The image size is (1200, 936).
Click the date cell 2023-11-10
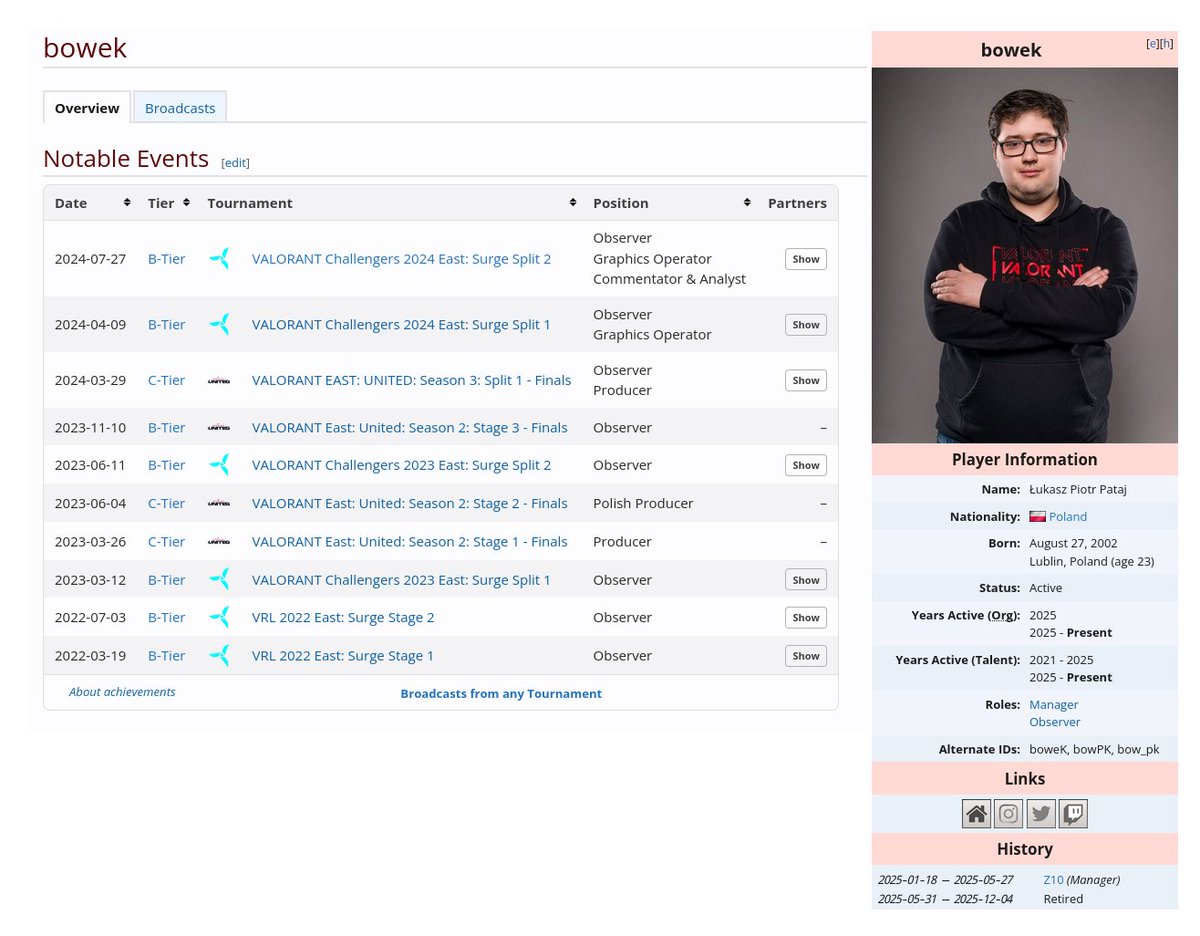click(90, 427)
